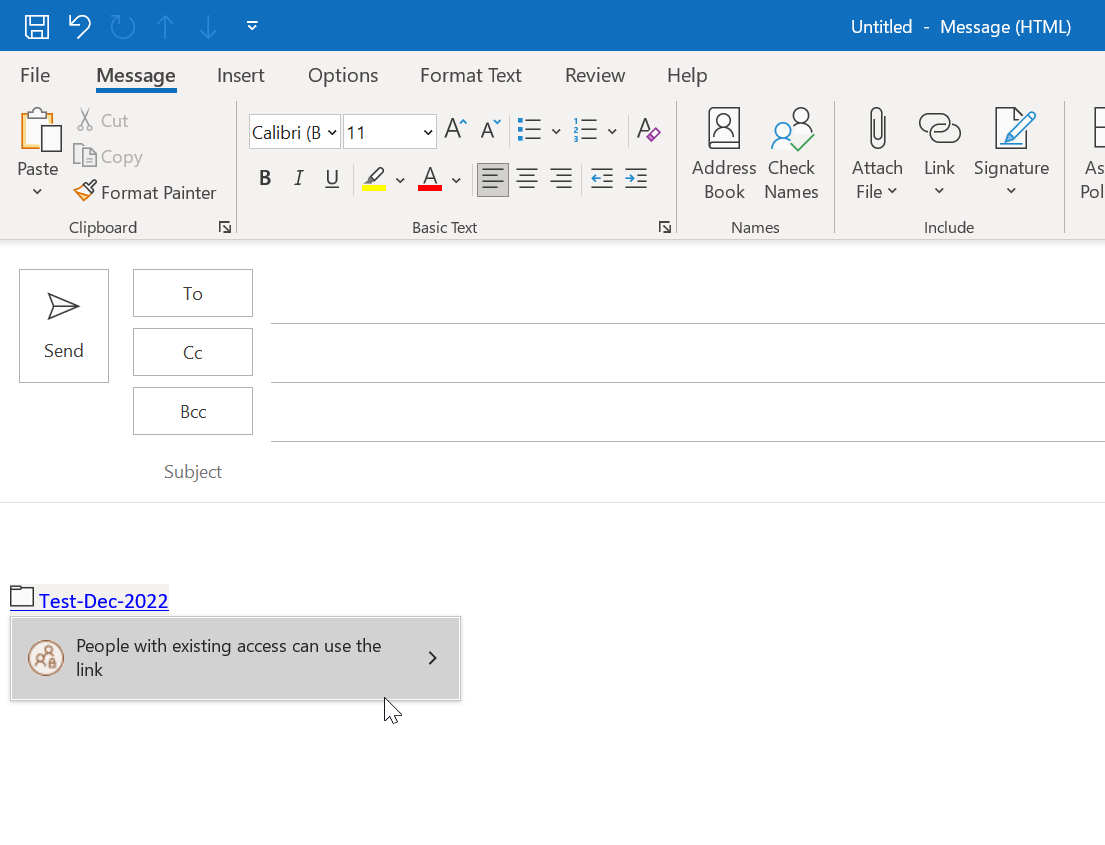Open Attach File paperclip menu
Image resolution: width=1105 pixels, height=845 pixels.
[x=877, y=154]
